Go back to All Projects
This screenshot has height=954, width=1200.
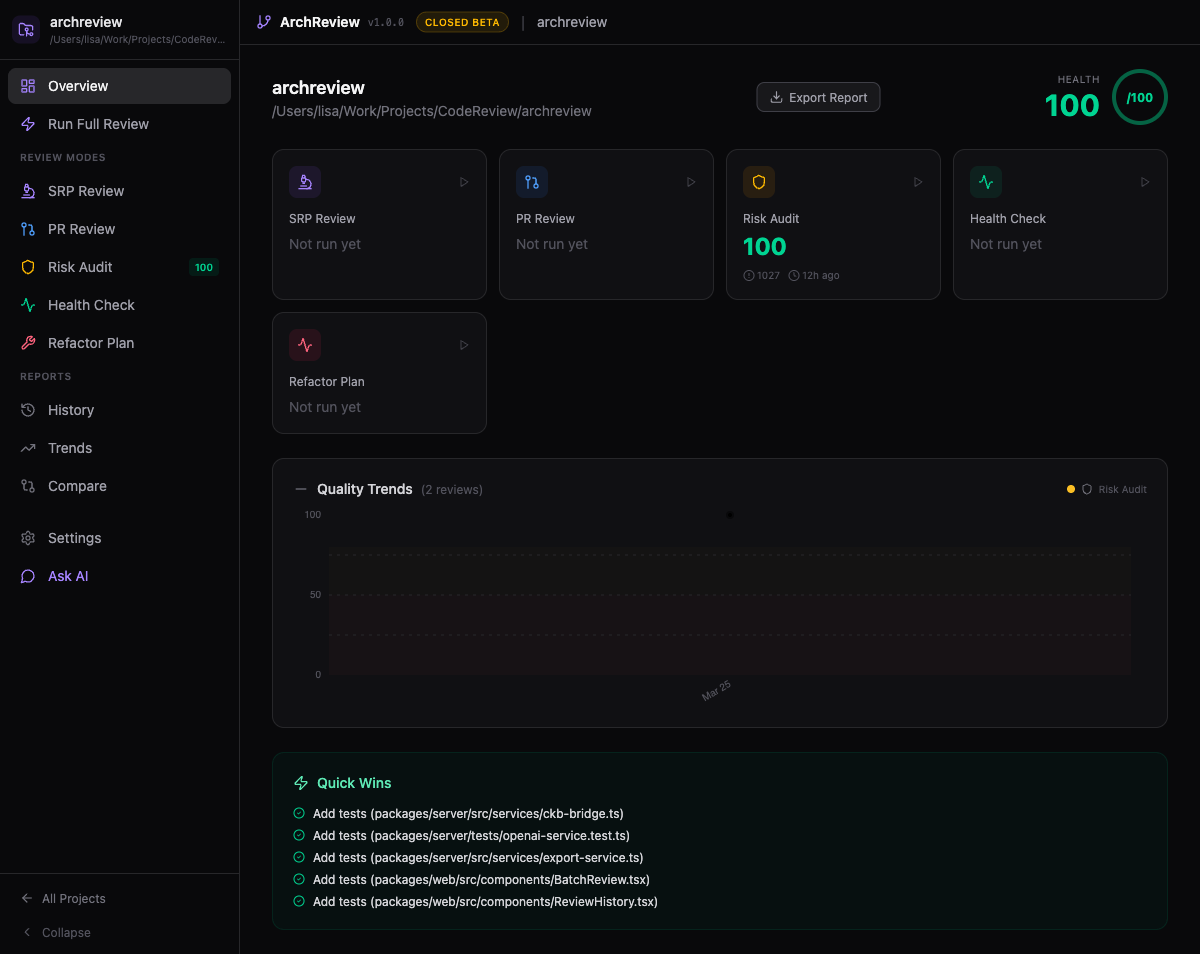tap(63, 899)
